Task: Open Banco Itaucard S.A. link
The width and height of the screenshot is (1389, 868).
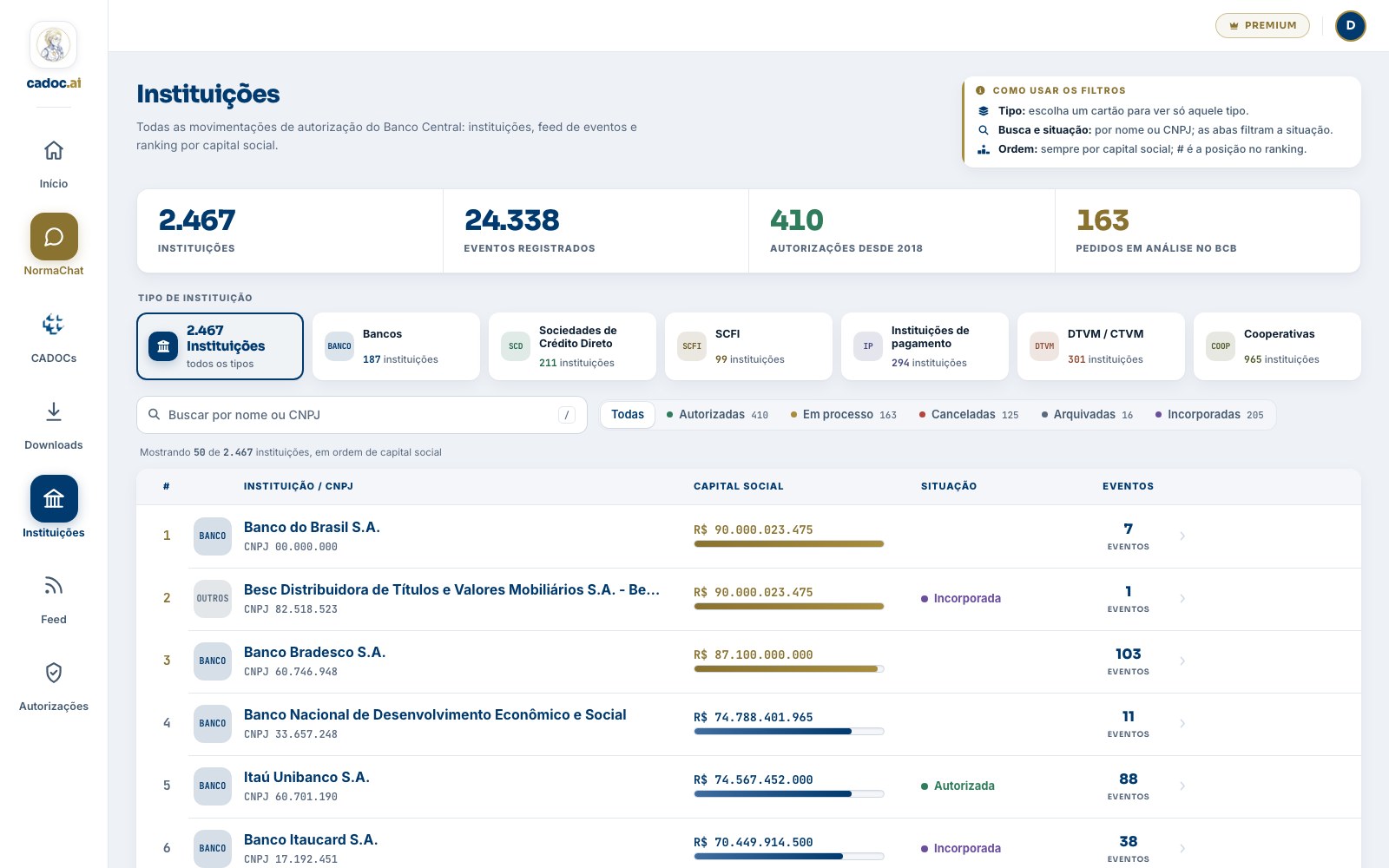Action: tap(311, 840)
